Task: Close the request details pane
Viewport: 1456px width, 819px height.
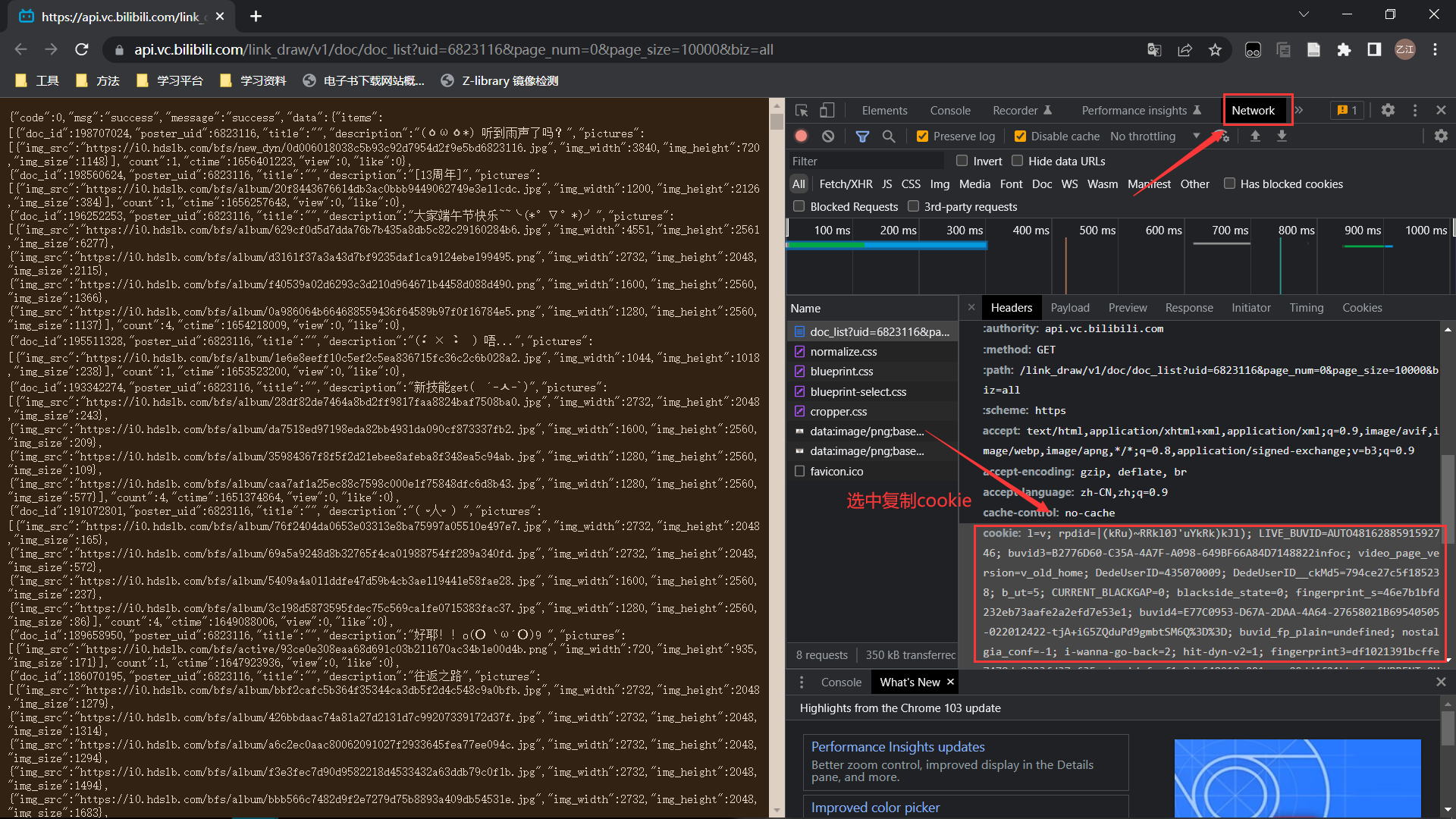Action: point(971,308)
